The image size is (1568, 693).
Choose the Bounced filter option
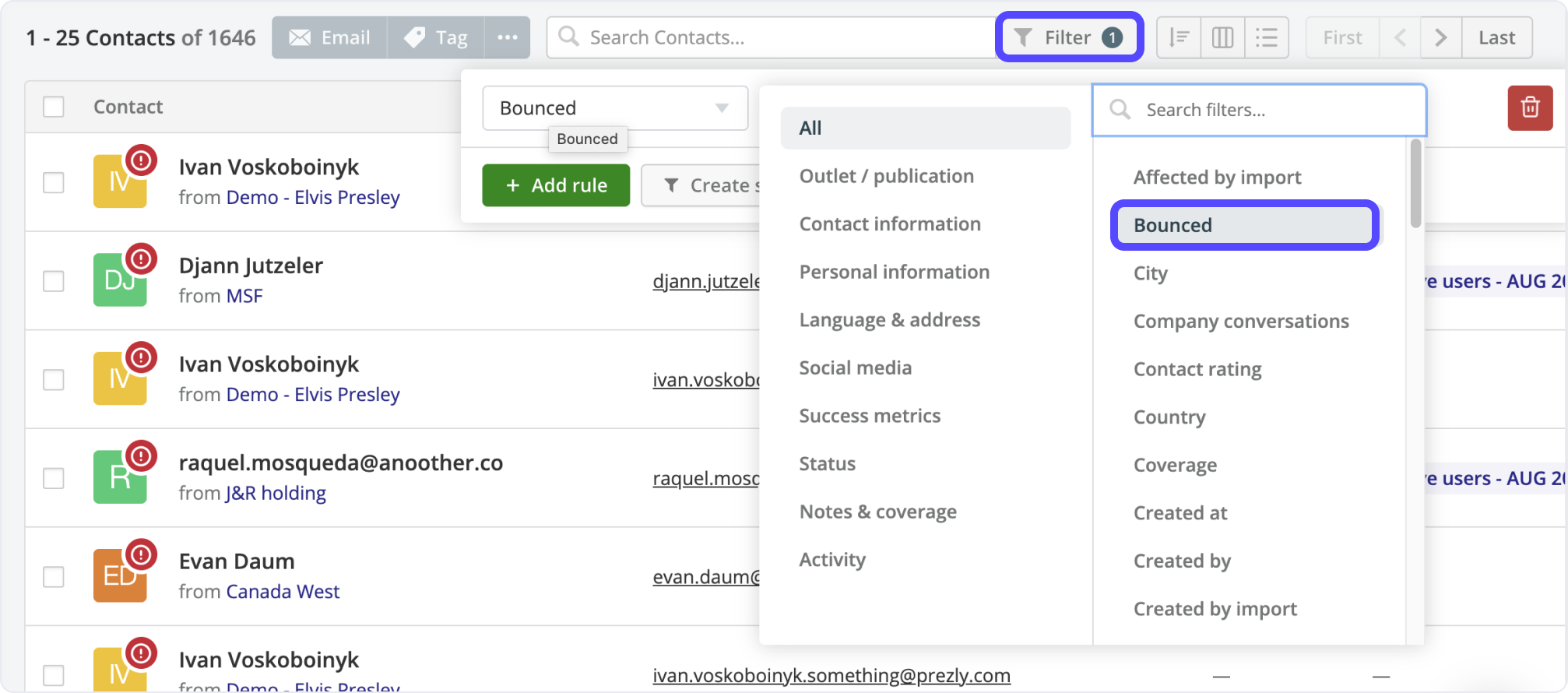1245,225
